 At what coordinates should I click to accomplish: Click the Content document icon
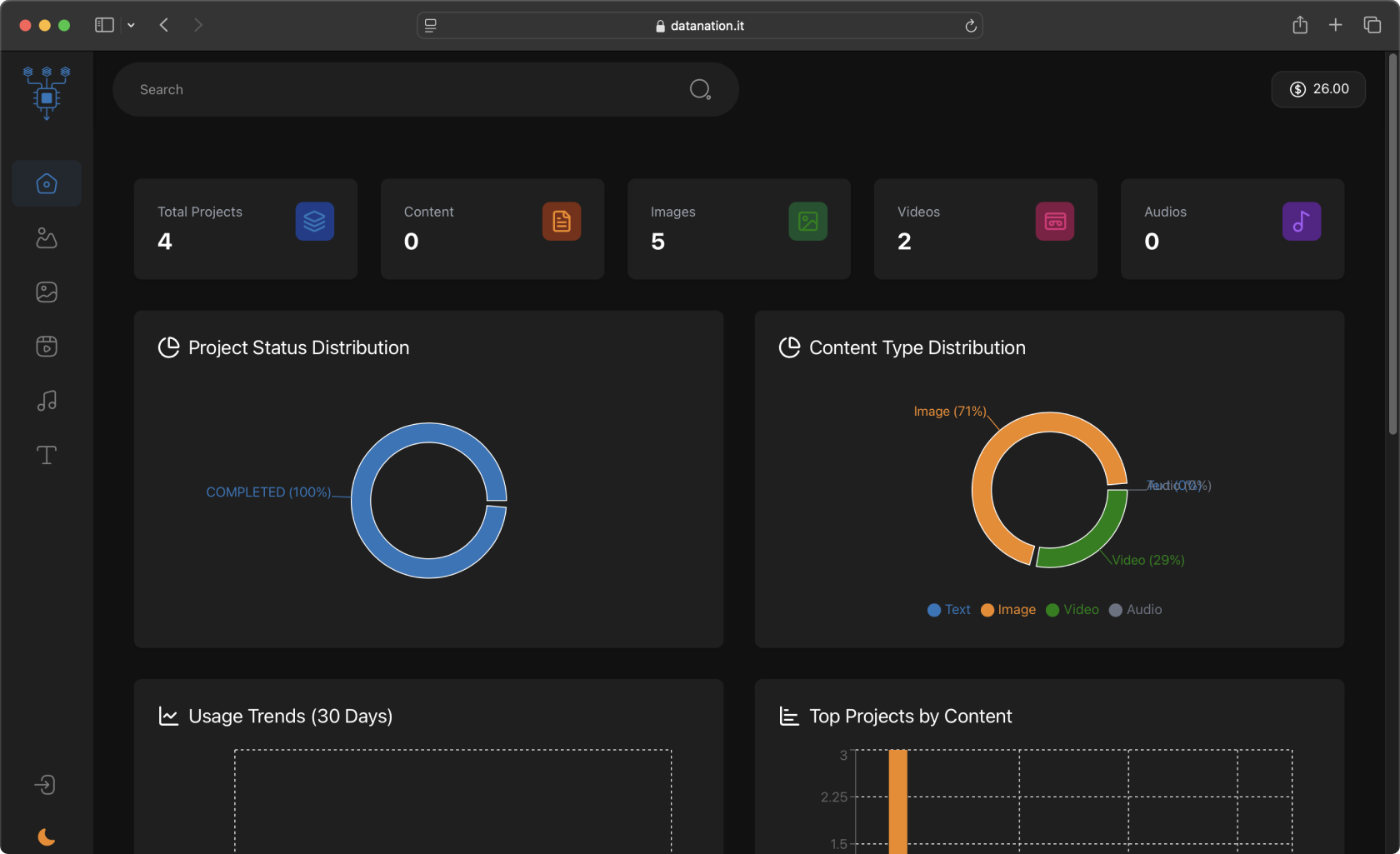(x=562, y=222)
